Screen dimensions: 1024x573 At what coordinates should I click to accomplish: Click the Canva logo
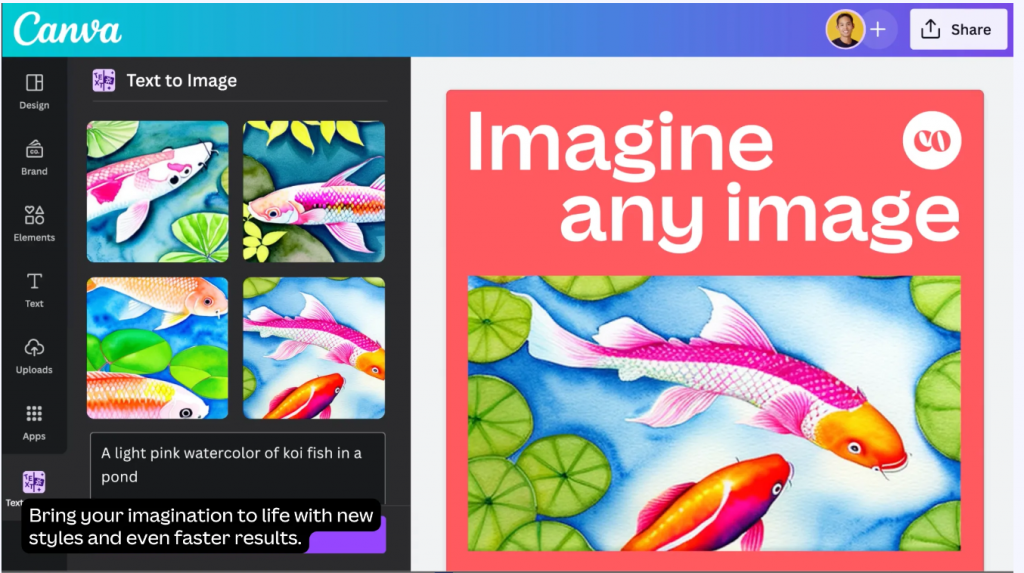pos(67,29)
